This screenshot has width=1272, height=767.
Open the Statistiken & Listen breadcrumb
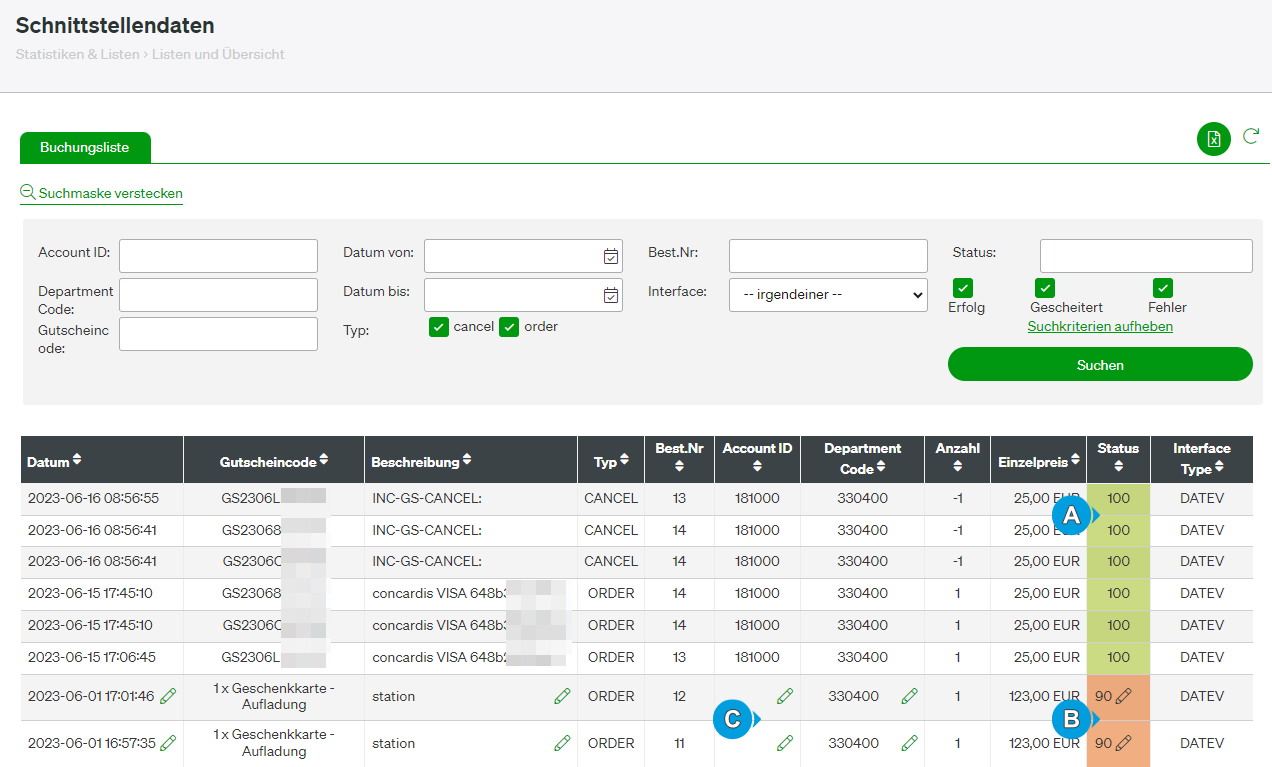78,54
